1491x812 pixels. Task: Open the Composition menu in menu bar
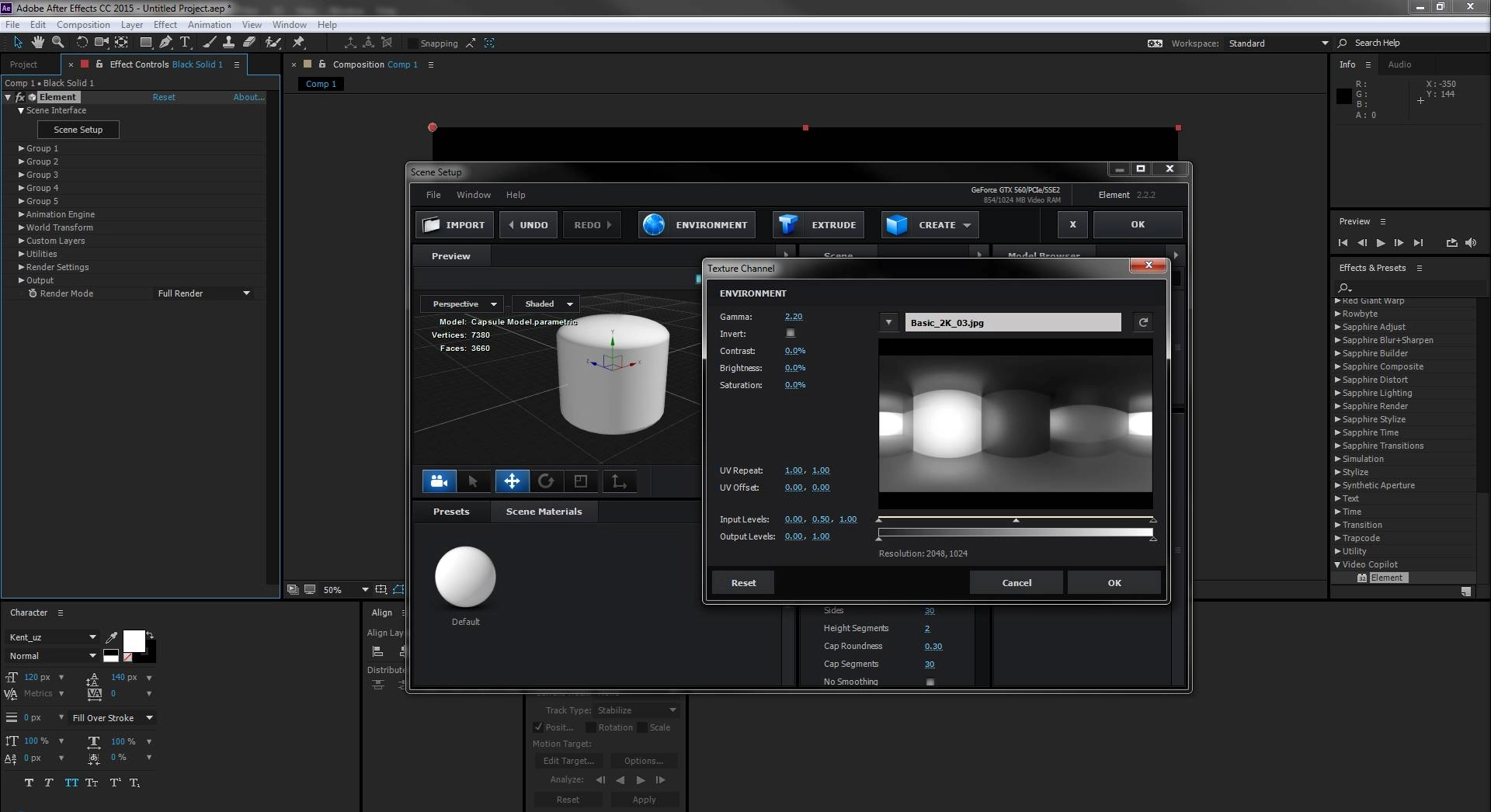(83, 25)
